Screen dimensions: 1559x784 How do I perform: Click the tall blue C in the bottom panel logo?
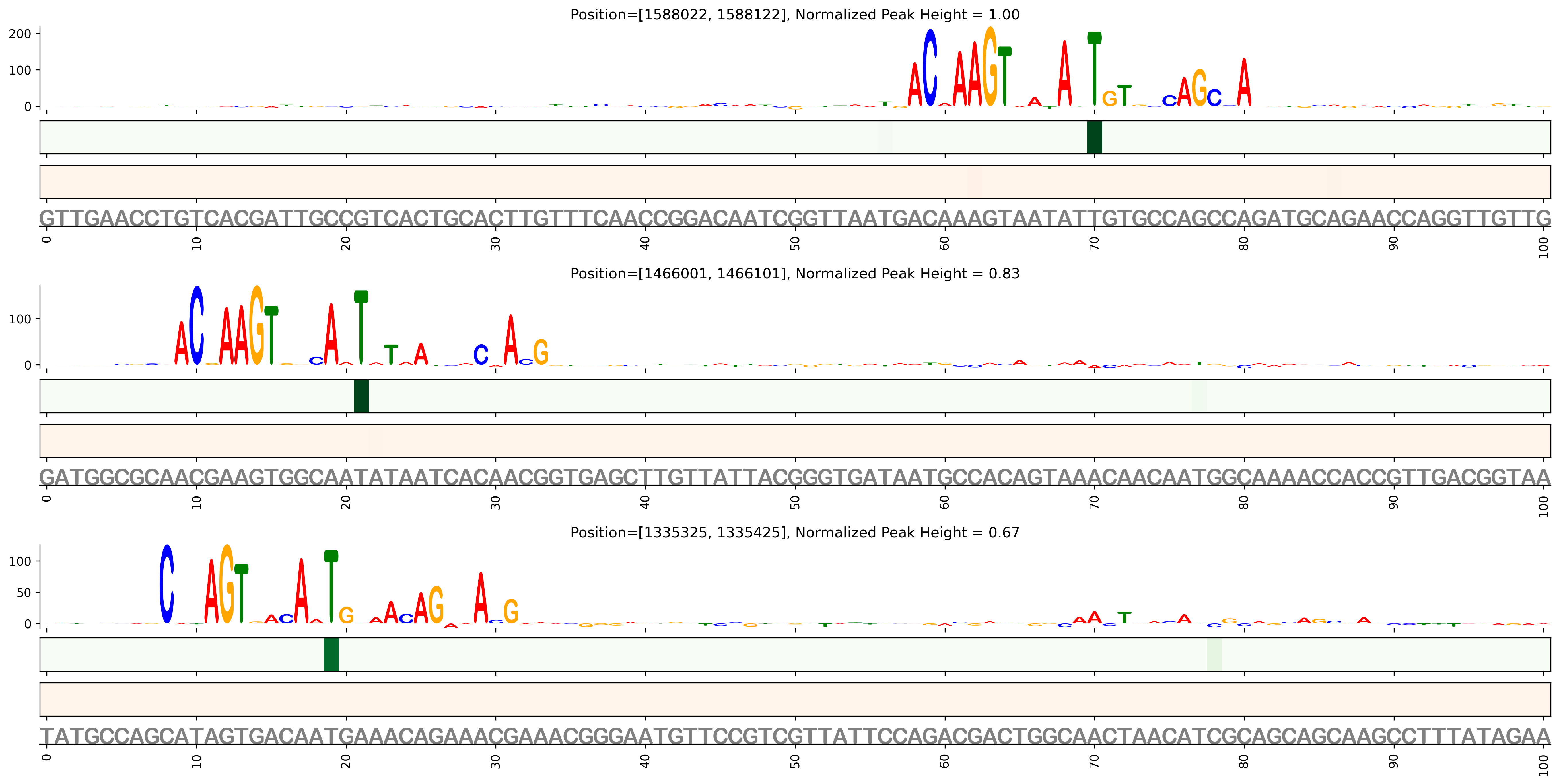point(166,584)
